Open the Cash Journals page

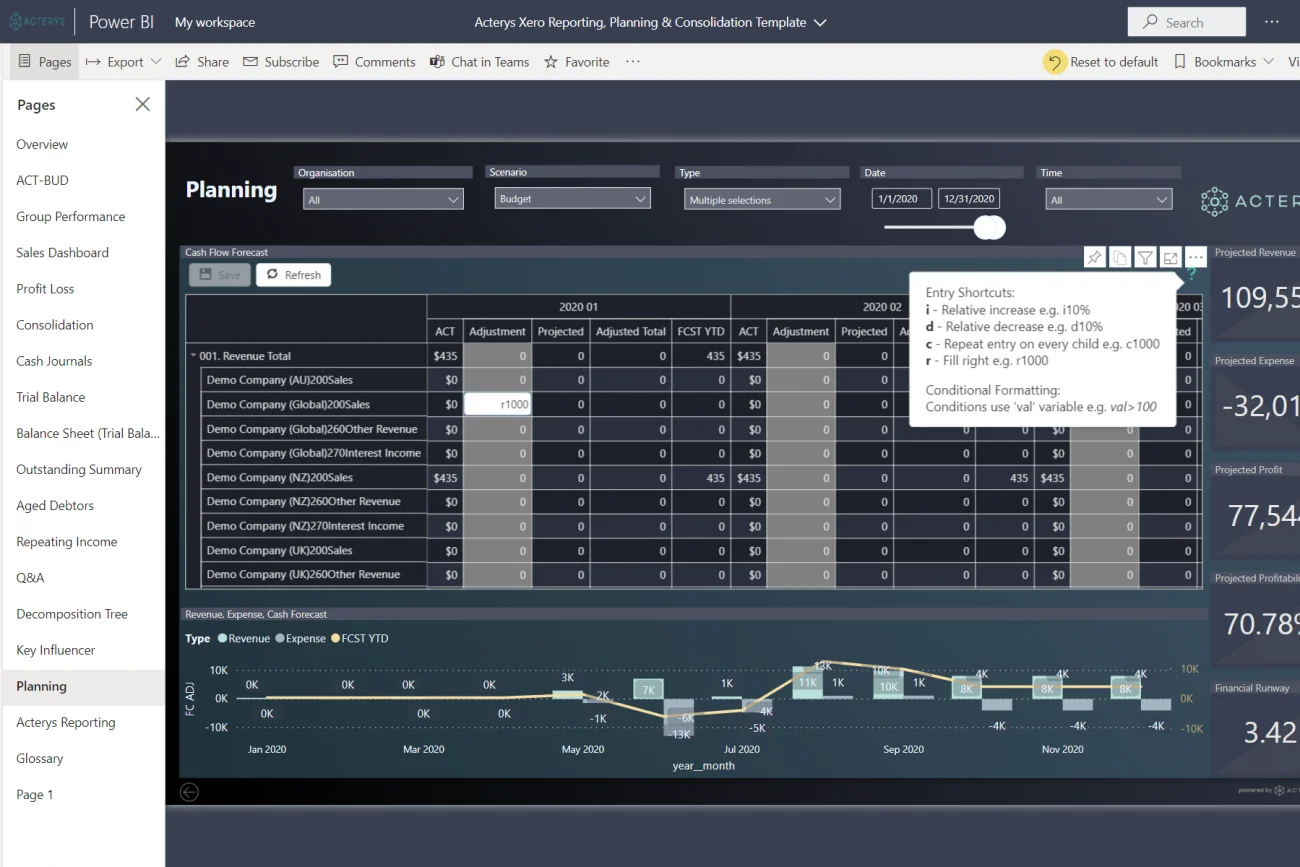[x=54, y=361]
